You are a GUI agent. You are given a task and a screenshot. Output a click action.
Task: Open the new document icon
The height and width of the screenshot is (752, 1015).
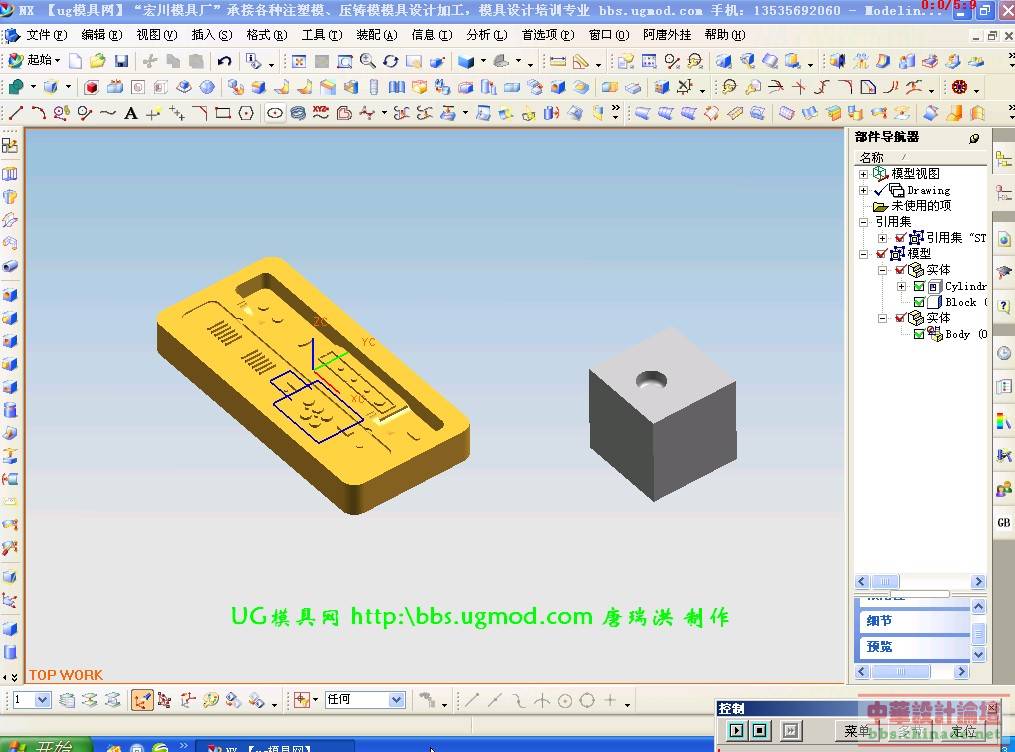click(75, 61)
